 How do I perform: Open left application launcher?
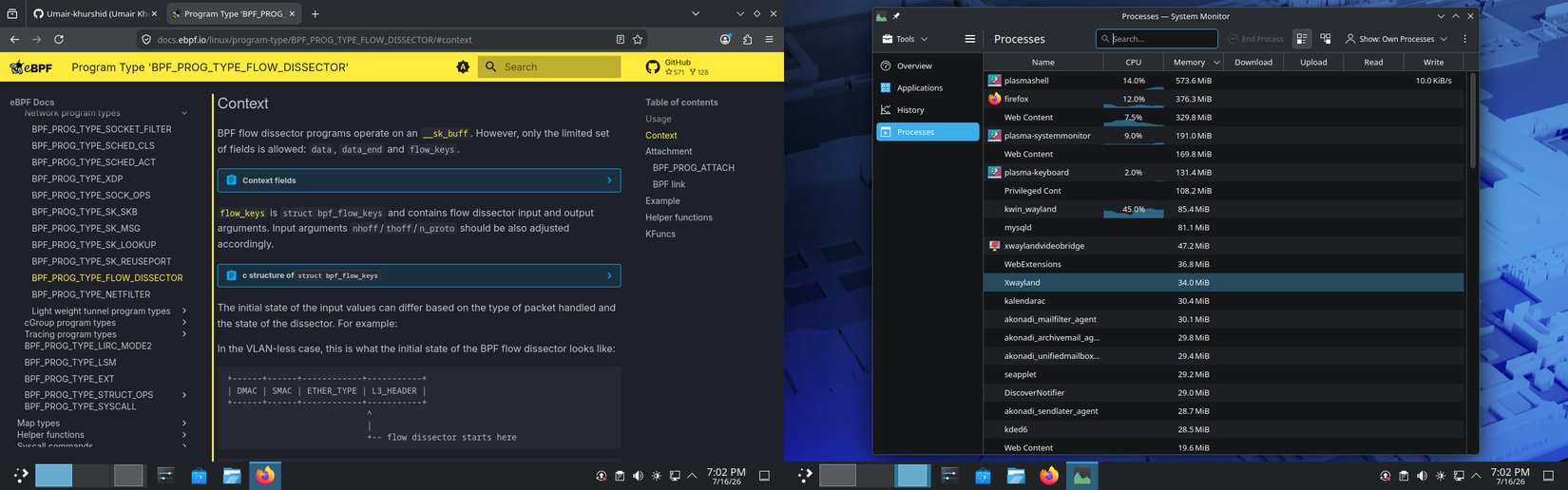pyautogui.click(x=21, y=475)
